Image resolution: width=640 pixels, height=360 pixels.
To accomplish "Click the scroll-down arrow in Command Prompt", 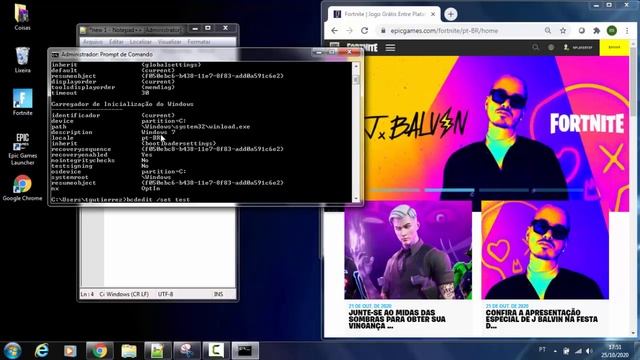I will pos(356,198).
